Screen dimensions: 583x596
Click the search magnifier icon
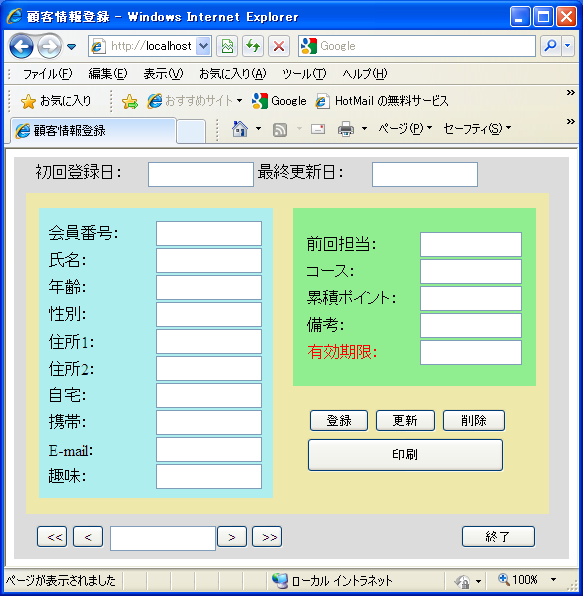[550, 46]
